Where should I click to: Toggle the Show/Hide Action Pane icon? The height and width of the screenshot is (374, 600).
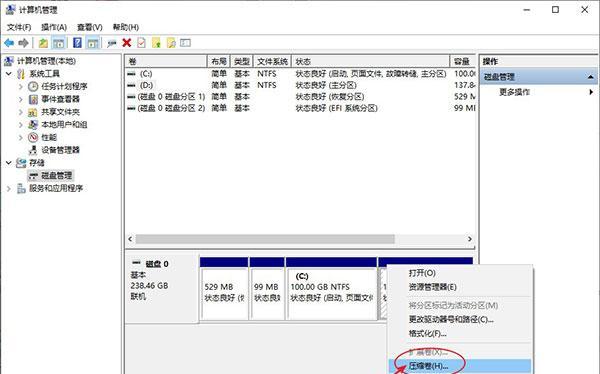[x=92, y=43]
